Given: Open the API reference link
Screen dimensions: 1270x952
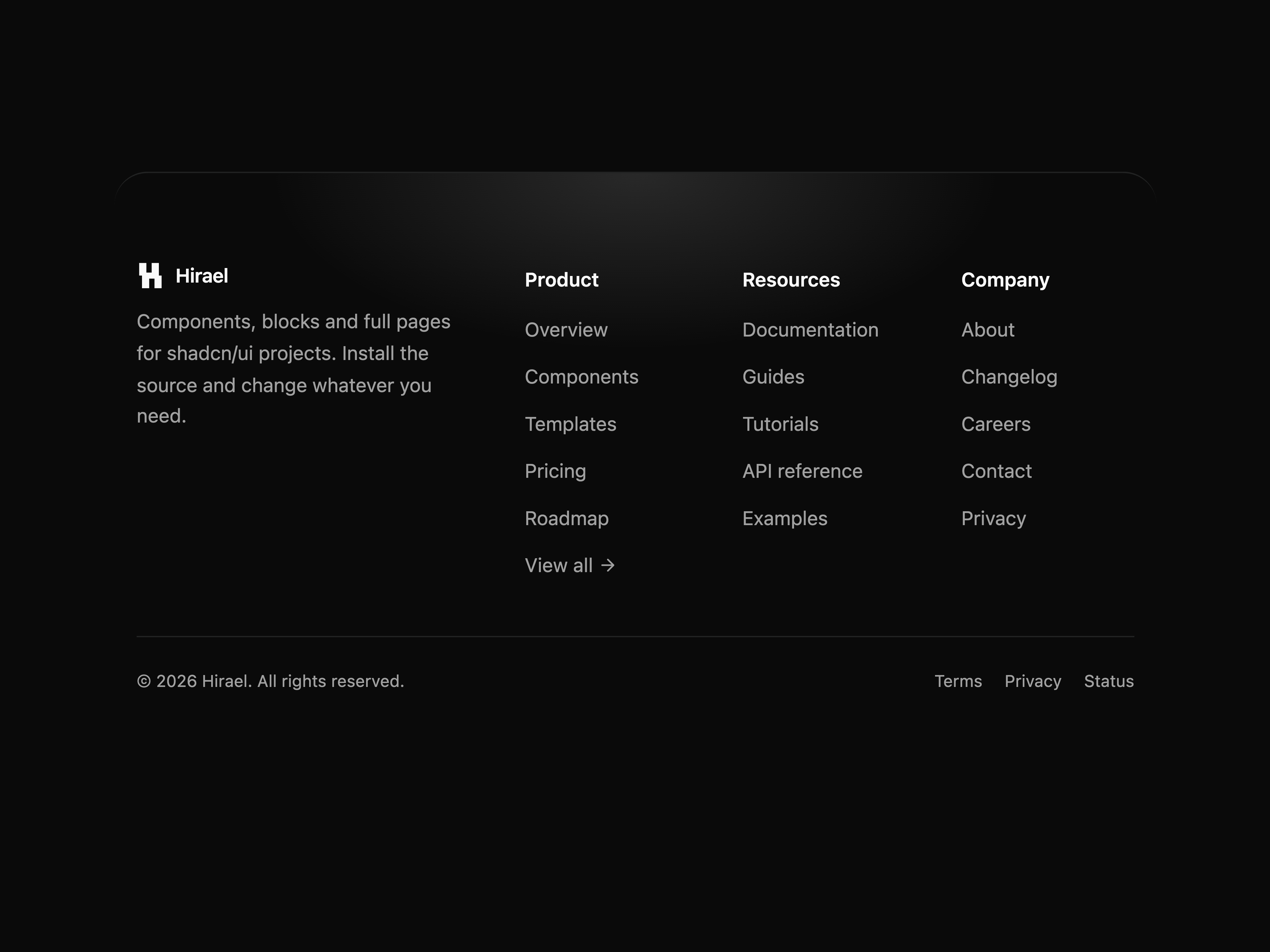Looking at the screenshot, I should tap(802, 472).
